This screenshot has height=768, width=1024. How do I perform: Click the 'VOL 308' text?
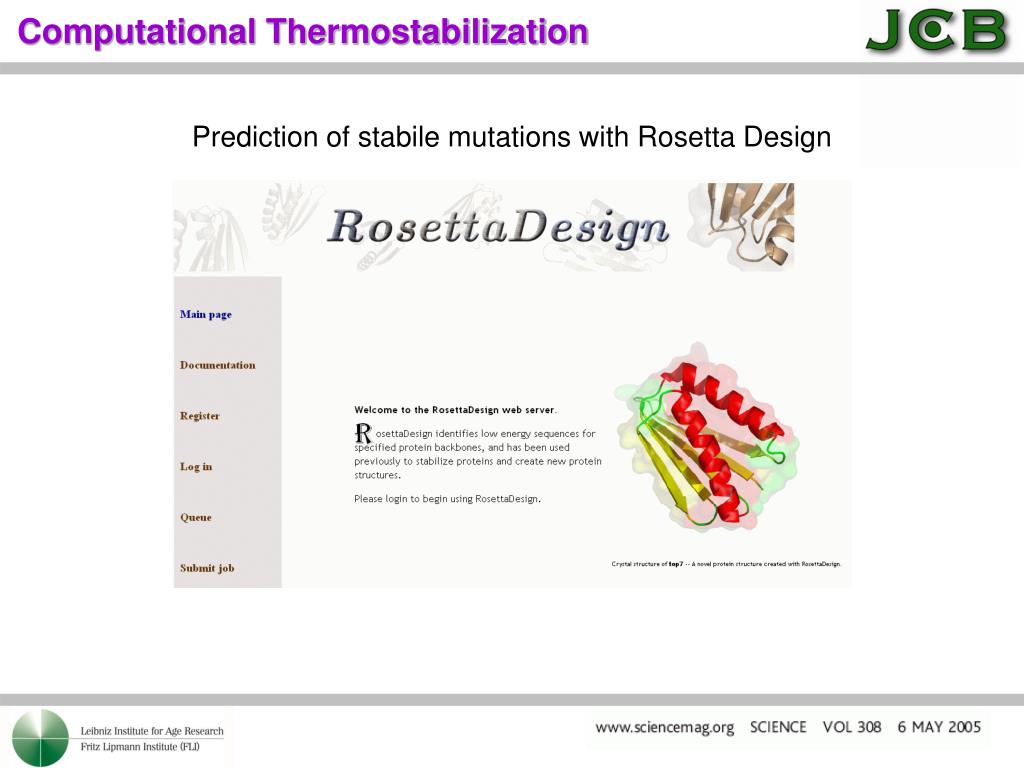[852, 727]
